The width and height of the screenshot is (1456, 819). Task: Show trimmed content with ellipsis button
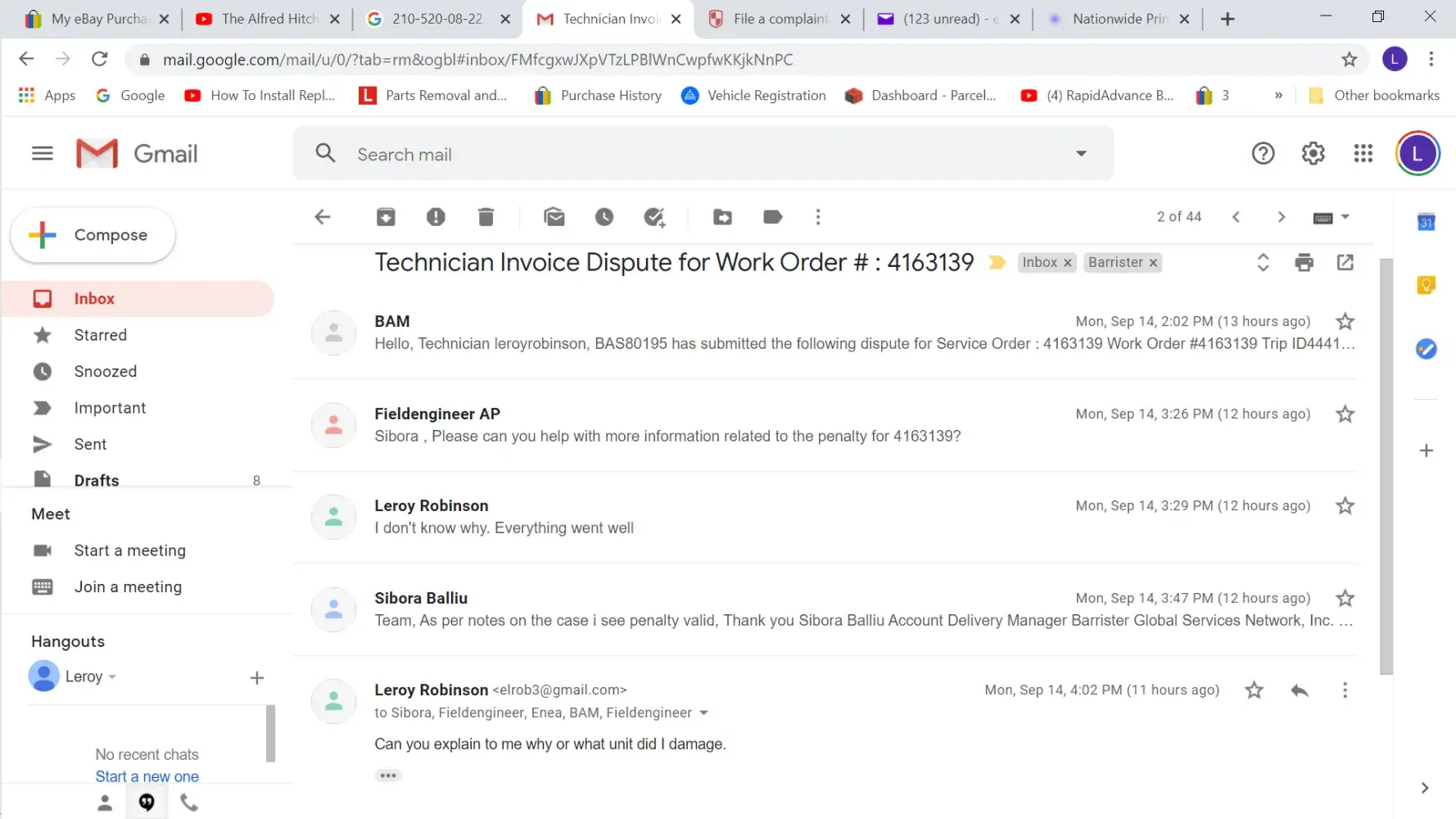pyautogui.click(x=388, y=776)
